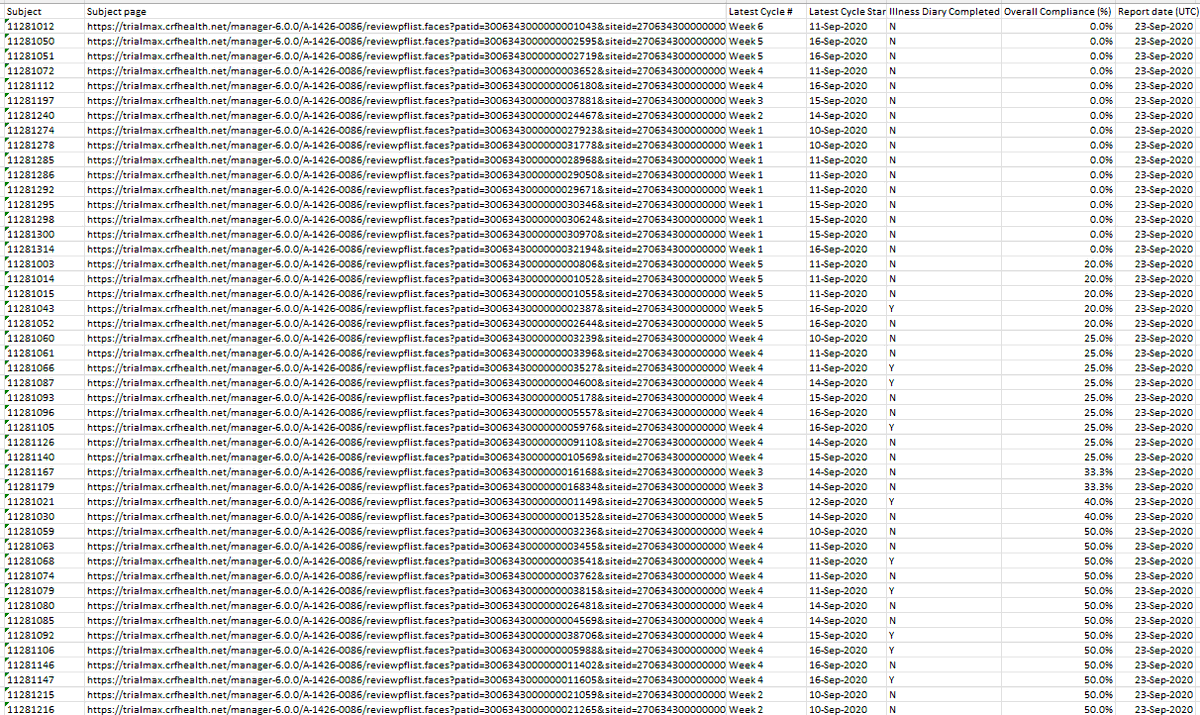Screen dimensions: 1200x715
Task: Click the cycle start date for subject 11281197
Action: (837, 100)
